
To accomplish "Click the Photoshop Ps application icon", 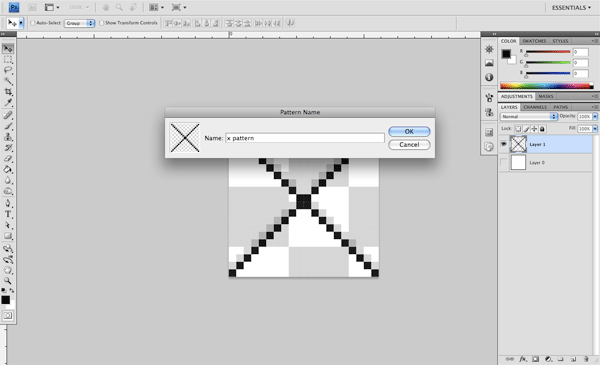I will tap(14, 7).
